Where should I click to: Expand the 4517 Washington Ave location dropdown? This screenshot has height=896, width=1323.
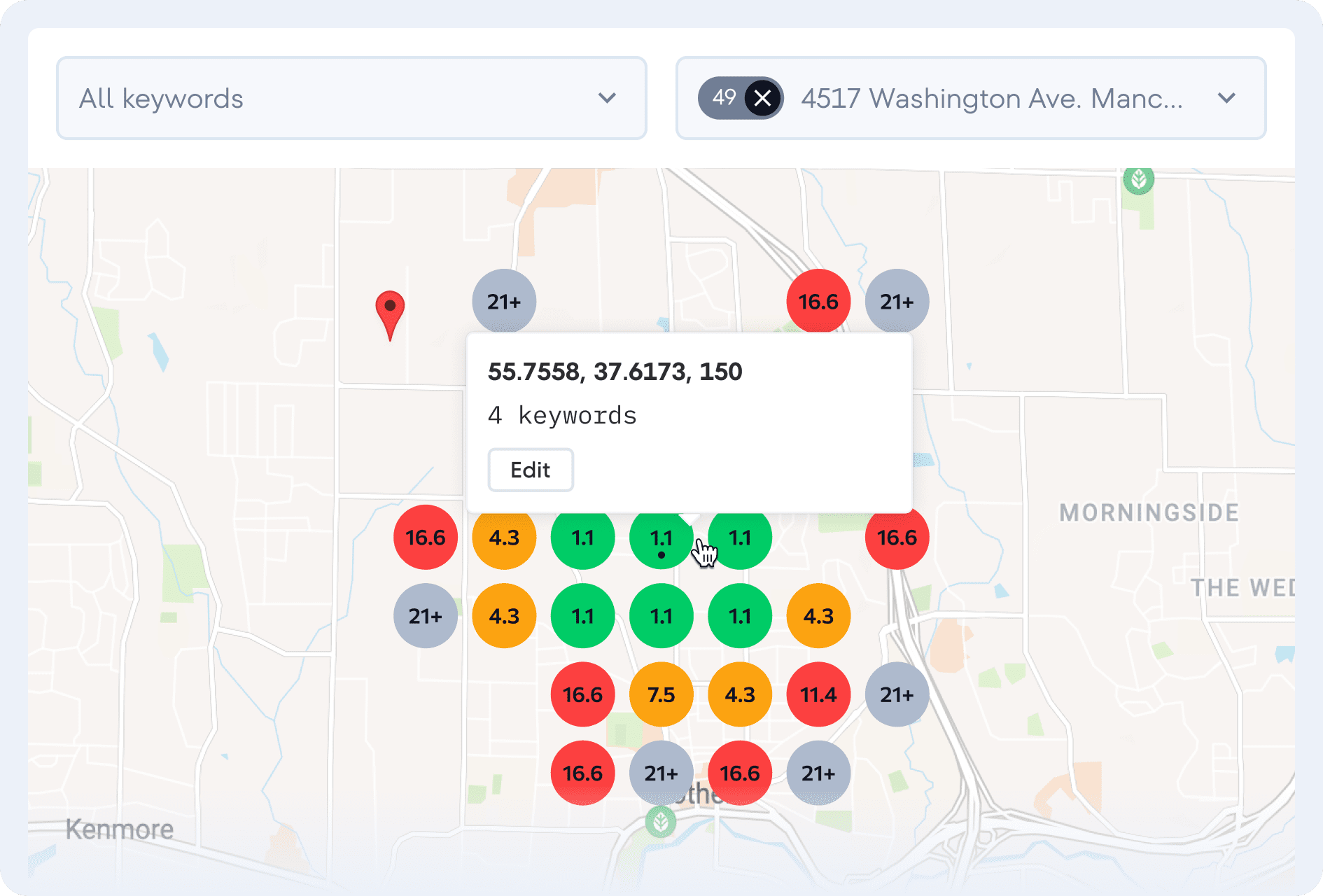click(971, 98)
